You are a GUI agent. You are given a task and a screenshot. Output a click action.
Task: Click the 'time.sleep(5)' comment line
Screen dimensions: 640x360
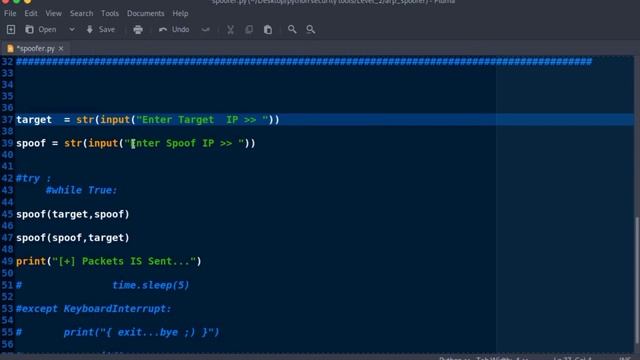pos(151,285)
